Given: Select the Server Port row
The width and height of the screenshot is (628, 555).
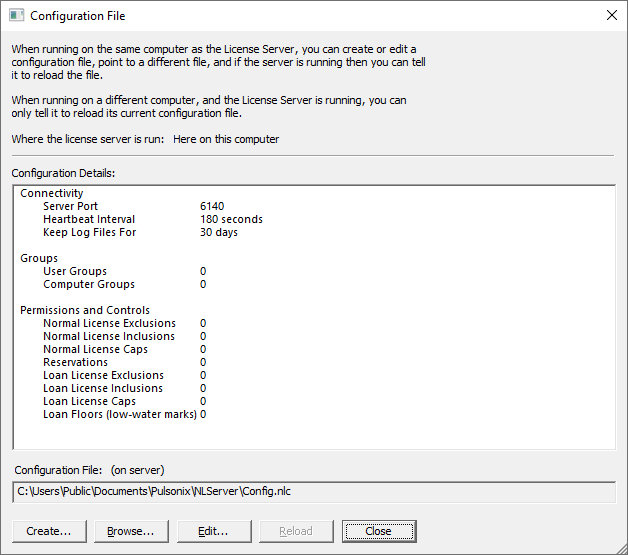Looking at the screenshot, I should click(70, 206).
